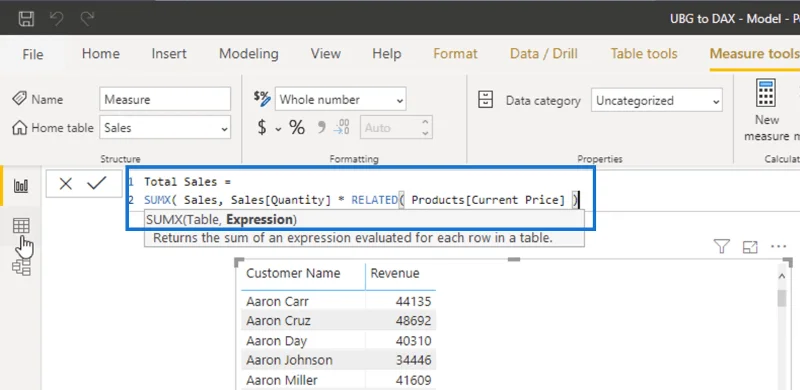Viewport: 800px width, 390px height.
Task: Click the revenue value 44135
Action: tap(413, 301)
